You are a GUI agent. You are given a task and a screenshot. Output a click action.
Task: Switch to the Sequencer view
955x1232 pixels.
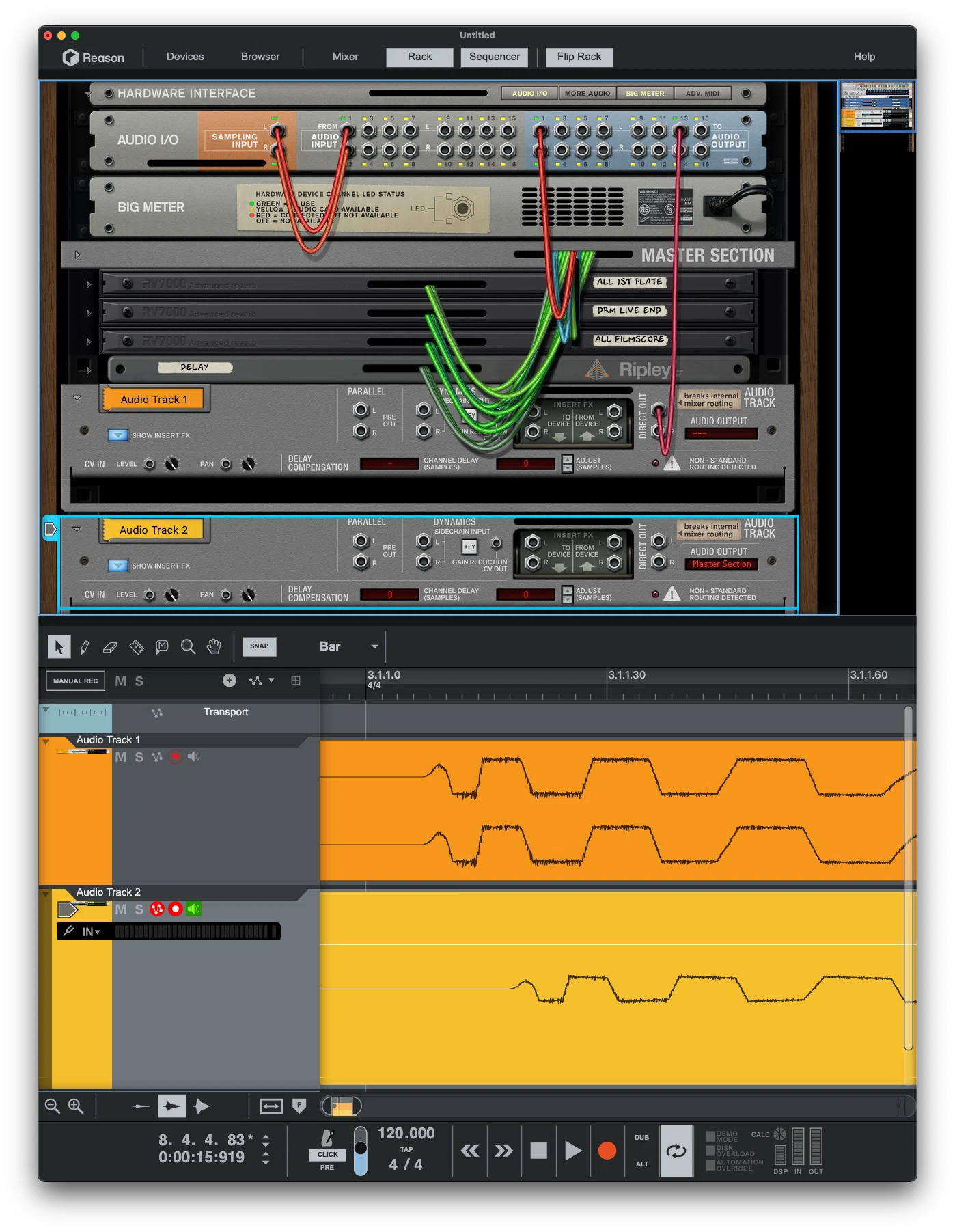click(x=495, y=57)
